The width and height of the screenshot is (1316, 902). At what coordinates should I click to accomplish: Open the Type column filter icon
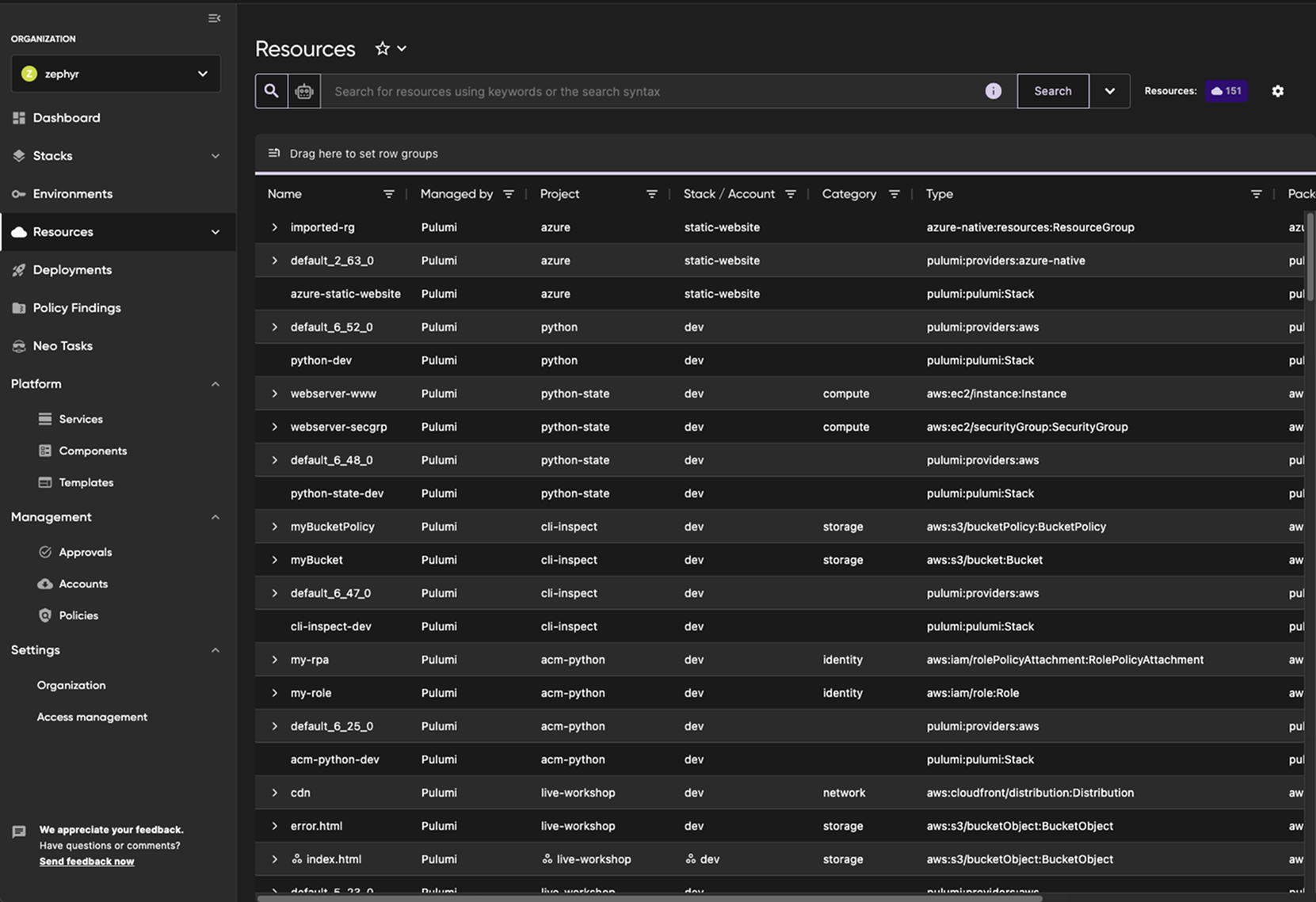[x=1256, y=194]
